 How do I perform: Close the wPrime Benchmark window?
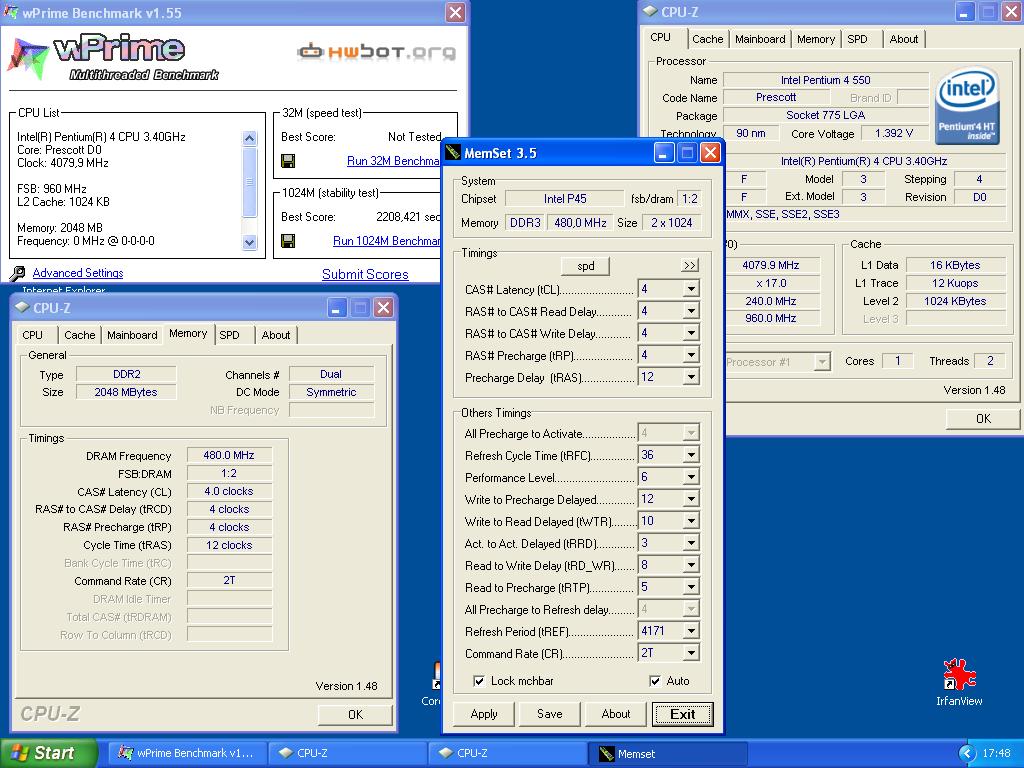pos(455,12)
